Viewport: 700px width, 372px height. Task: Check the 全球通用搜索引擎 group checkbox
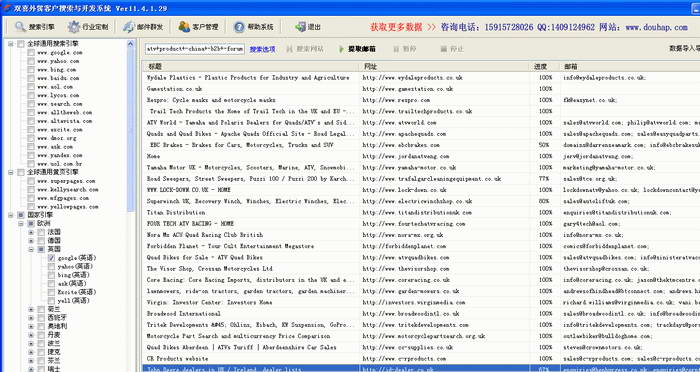click(21, 44)
